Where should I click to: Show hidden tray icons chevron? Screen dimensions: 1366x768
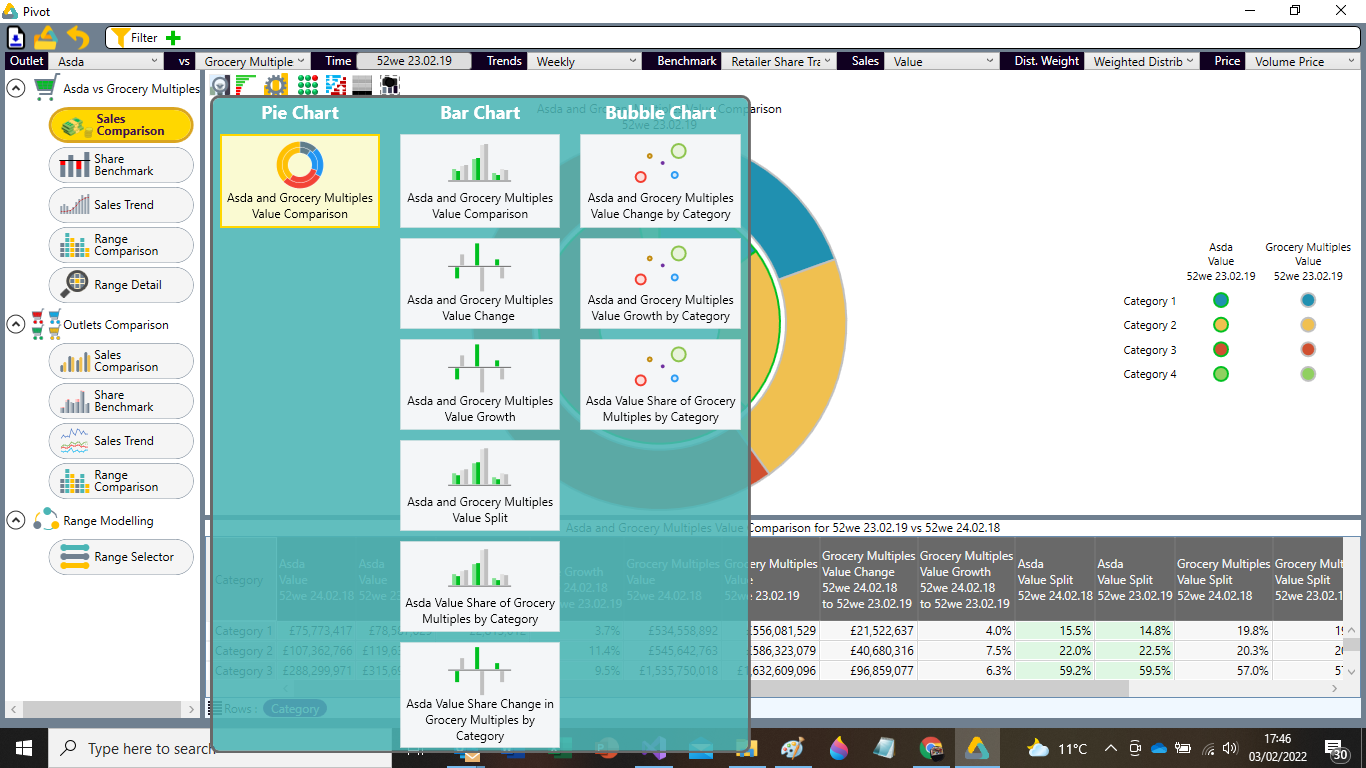click(x=1111, y=748)
